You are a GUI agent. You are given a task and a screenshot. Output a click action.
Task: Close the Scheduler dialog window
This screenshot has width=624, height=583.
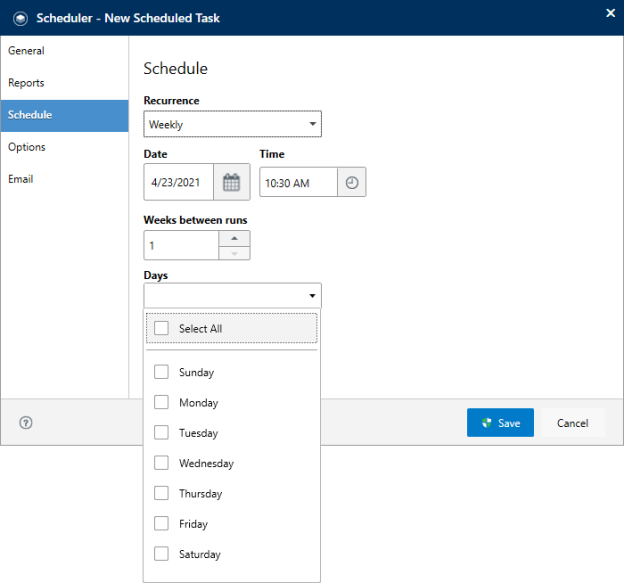tap(610, 13)
